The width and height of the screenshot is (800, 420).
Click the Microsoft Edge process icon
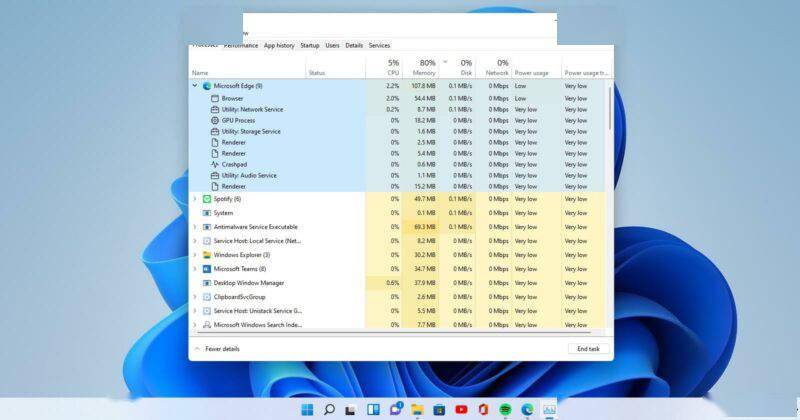point(206,87)
